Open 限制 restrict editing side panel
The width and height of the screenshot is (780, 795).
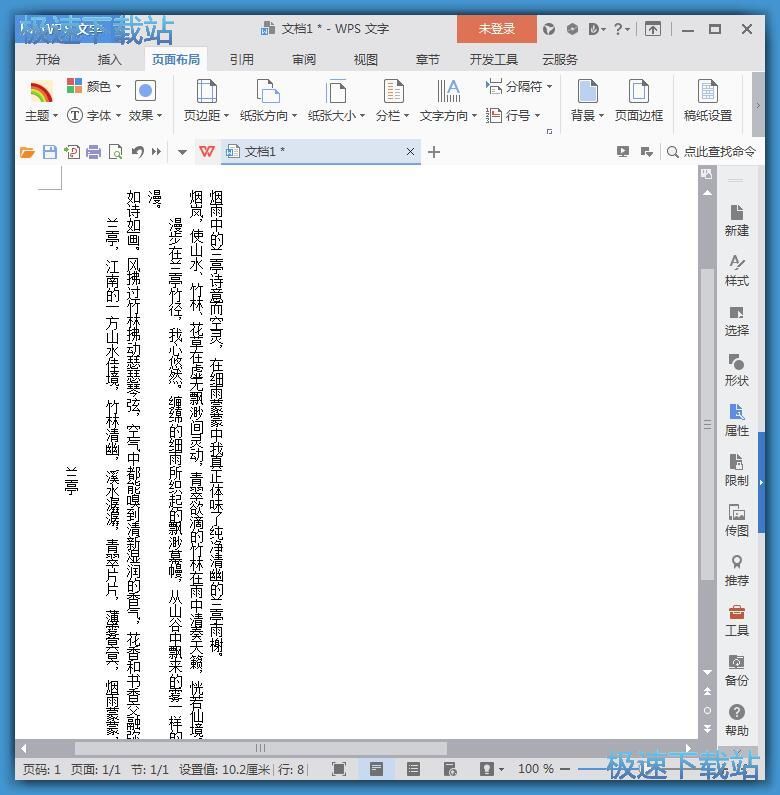click(736, 470)
